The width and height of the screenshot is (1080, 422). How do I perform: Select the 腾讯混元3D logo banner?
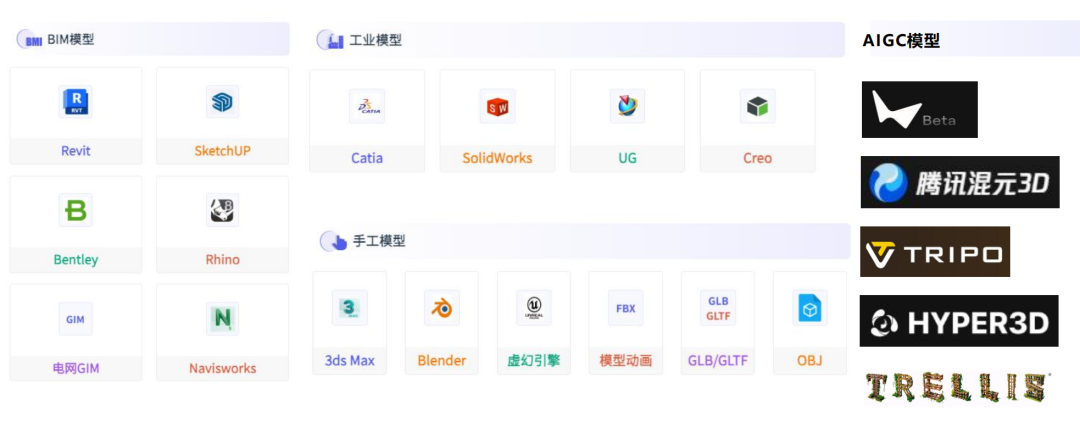point(960,182)
